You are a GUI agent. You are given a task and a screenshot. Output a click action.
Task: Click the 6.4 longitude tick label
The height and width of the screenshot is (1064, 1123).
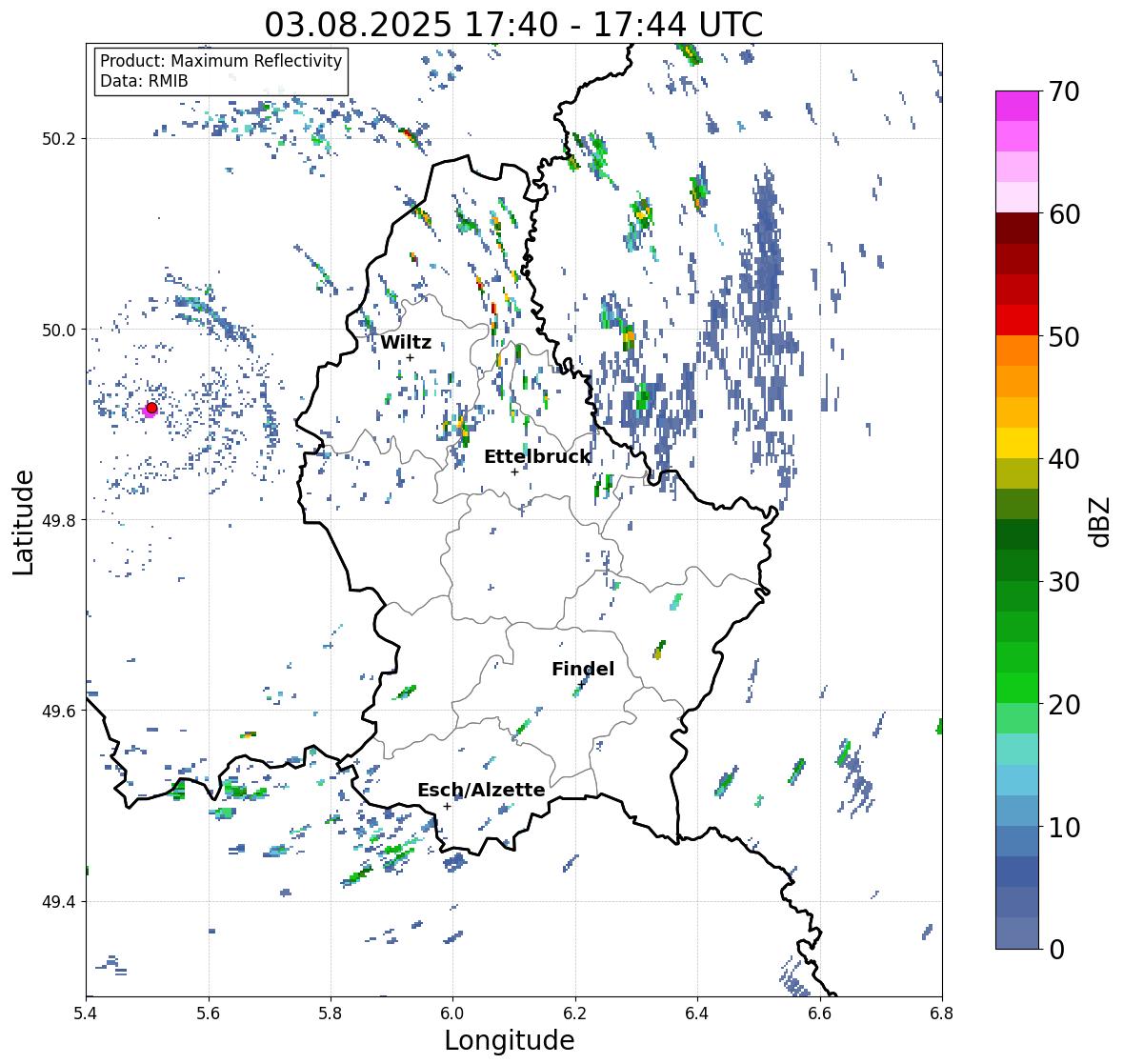tap(697, 1013)
